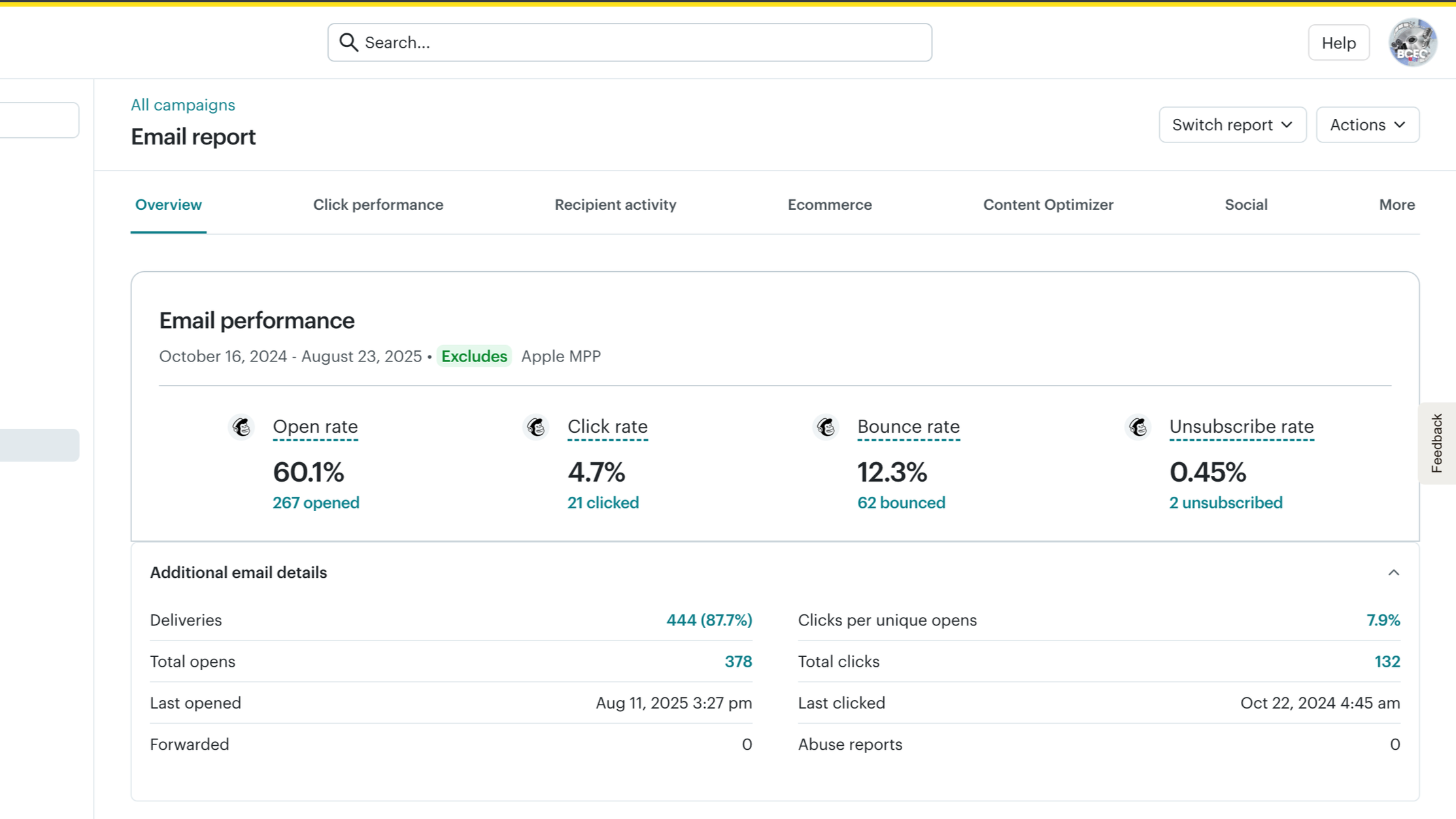Select the Social tab
The image size is (1456, 819).
point(1245,205)
